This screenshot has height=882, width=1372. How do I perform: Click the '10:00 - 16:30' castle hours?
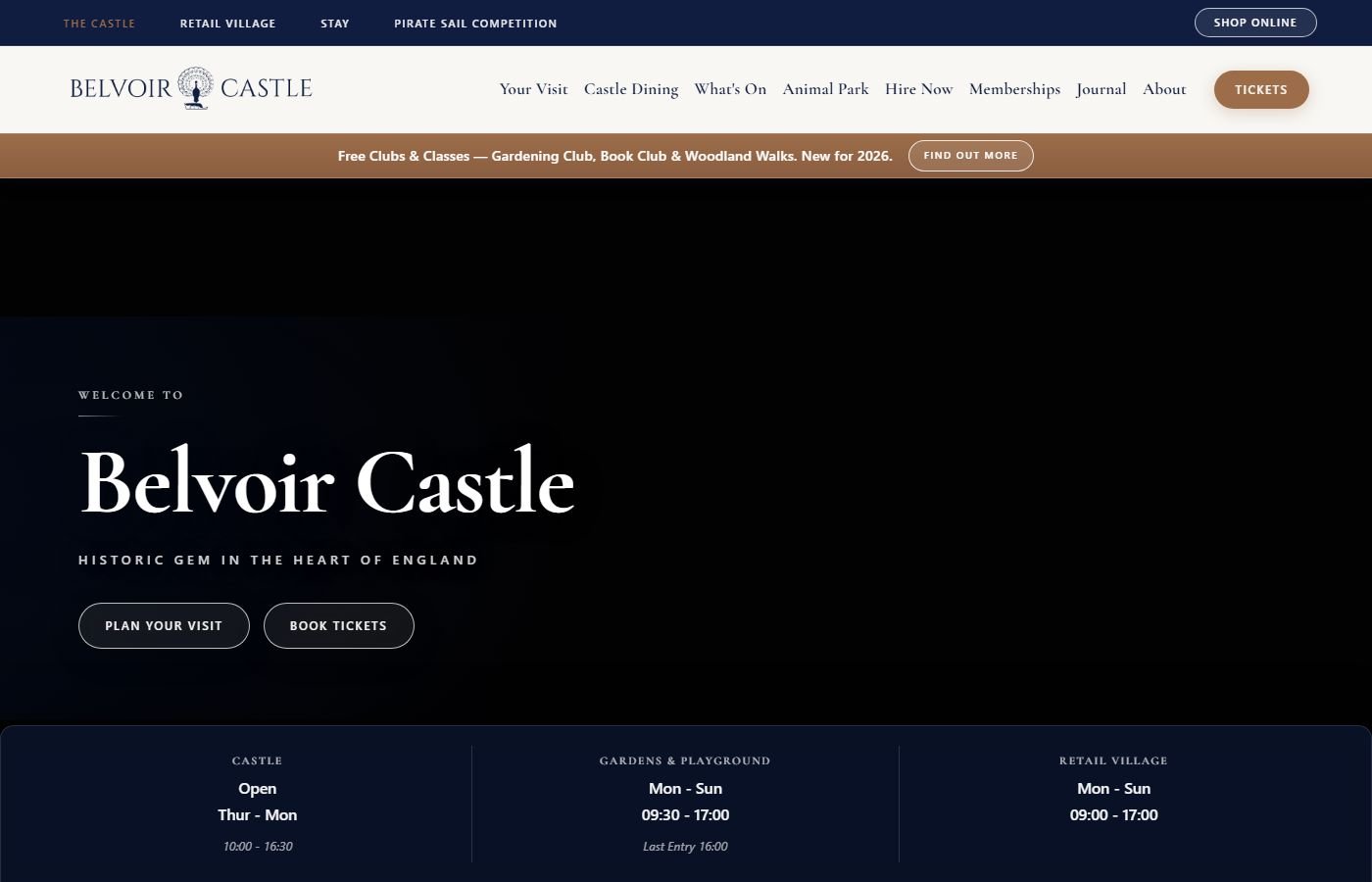pyautogui.click(x=257, y=847)
